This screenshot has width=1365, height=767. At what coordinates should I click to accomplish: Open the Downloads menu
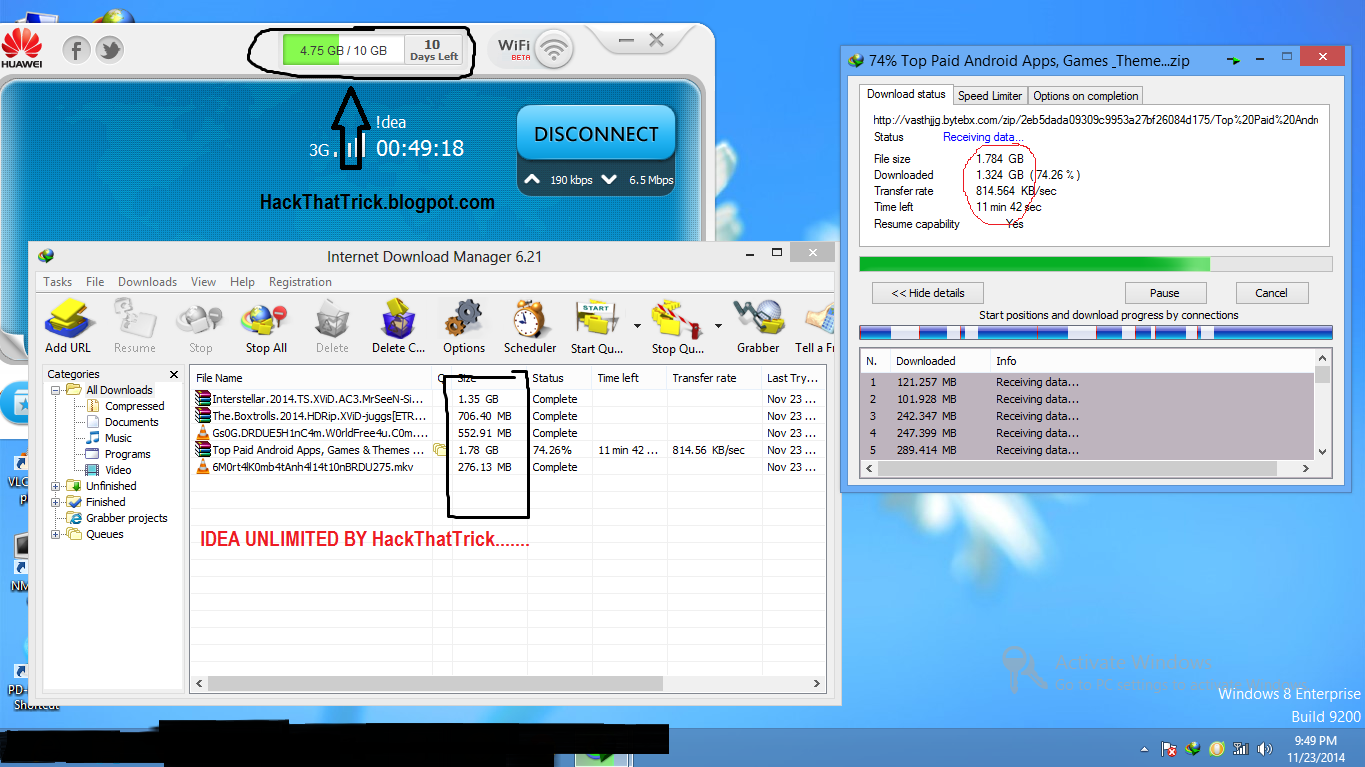click(x=147, y=282)
